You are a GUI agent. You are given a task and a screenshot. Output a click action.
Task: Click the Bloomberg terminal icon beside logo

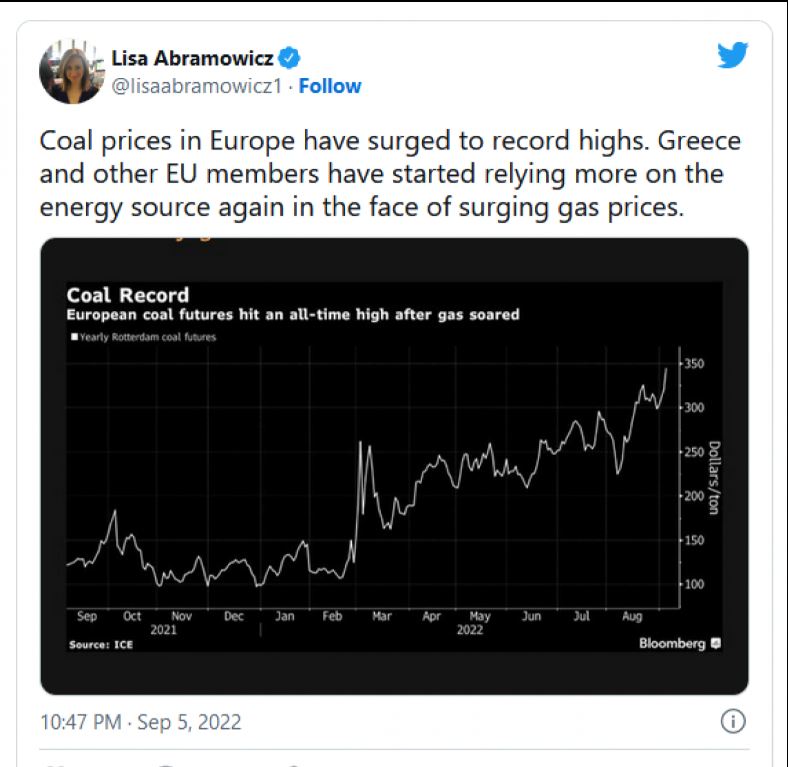[x=716, y=643]
